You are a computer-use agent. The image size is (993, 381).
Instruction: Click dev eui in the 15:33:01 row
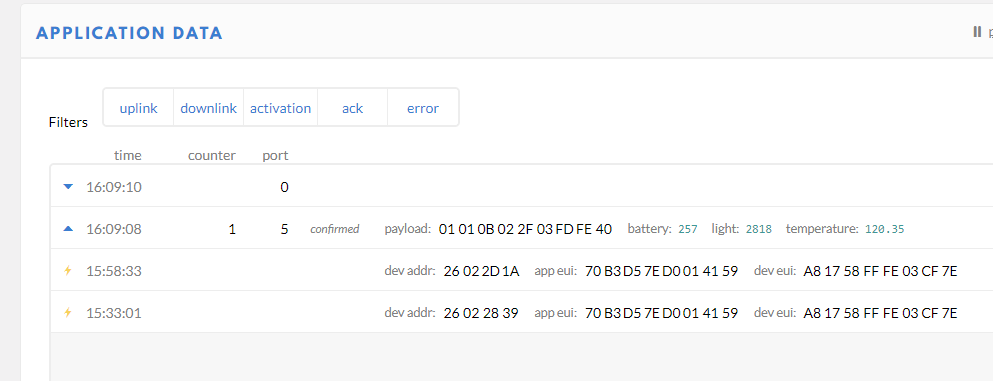[880, 313]
